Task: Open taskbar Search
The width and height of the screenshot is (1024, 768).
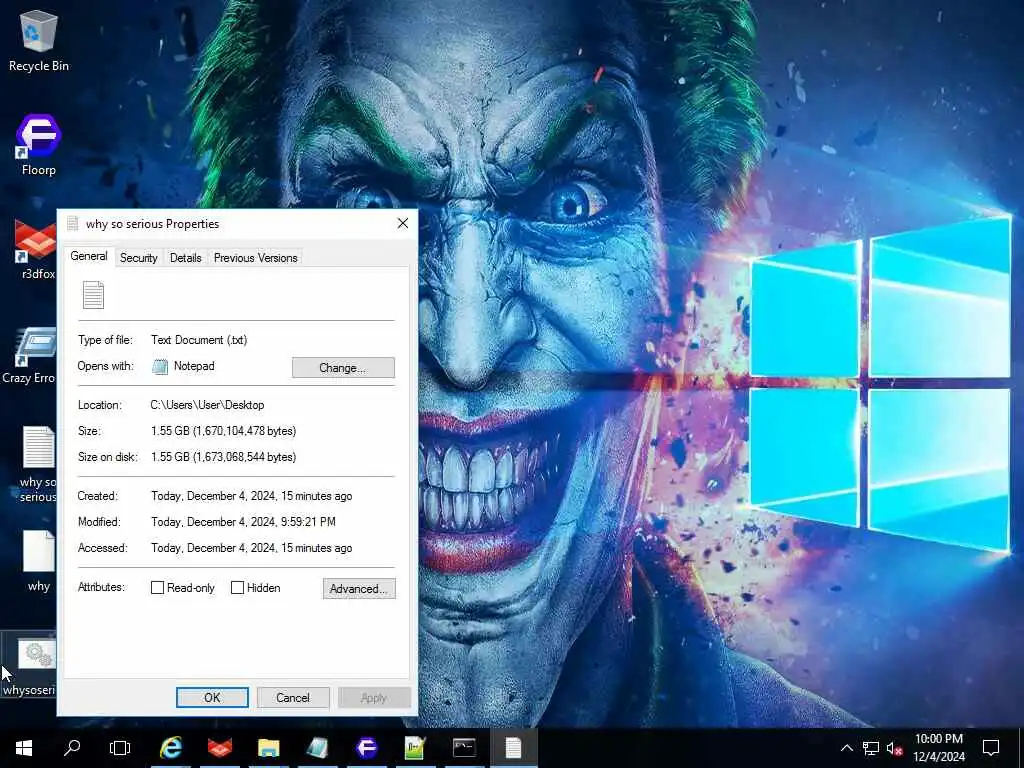Action: click(72, 748)
